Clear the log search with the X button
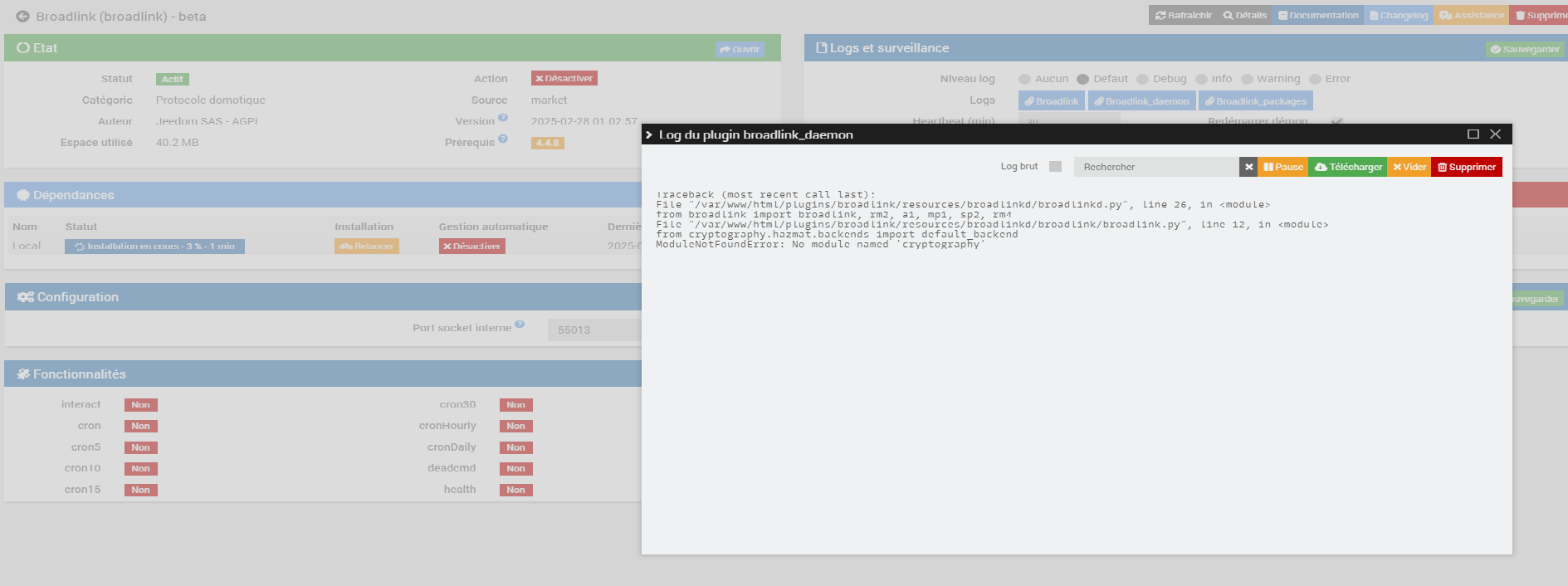Screen dimensions: 1568x586 tap(1248, 167)
